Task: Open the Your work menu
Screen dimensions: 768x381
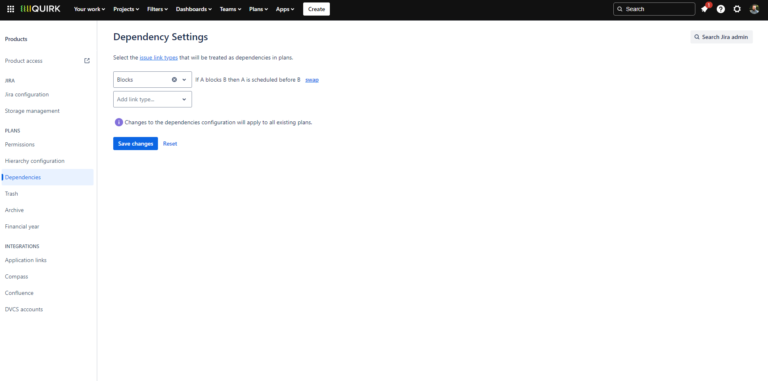Action: coord(89,9)
